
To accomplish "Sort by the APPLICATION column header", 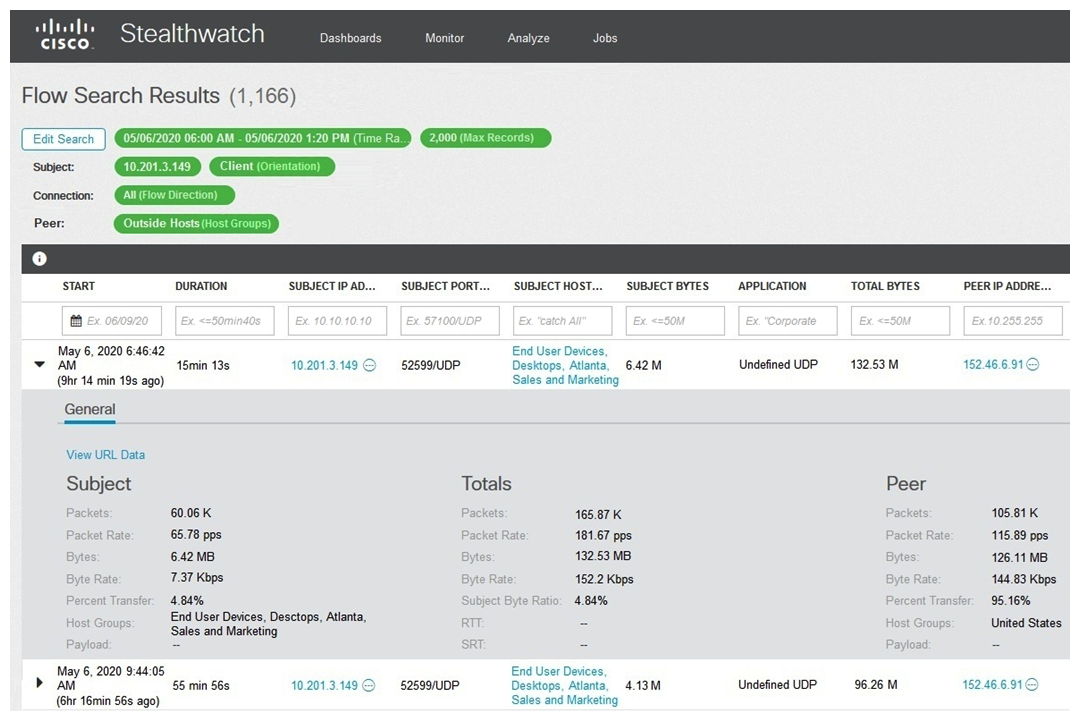I will coord(772,286).
